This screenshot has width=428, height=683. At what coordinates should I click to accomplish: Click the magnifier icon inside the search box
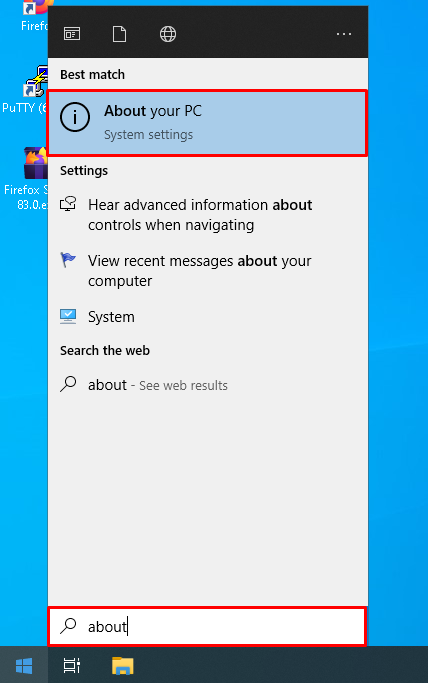(68, 626)
